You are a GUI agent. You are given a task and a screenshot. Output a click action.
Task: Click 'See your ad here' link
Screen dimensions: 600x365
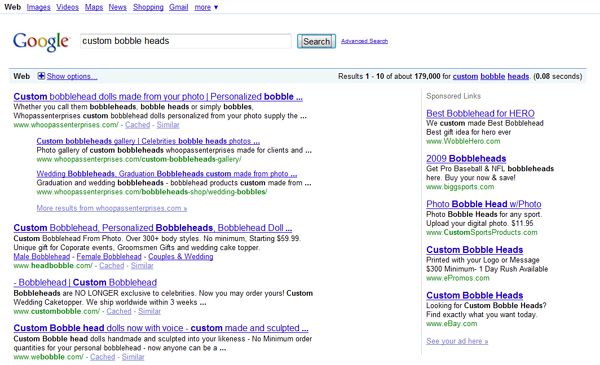pos(457,341)
